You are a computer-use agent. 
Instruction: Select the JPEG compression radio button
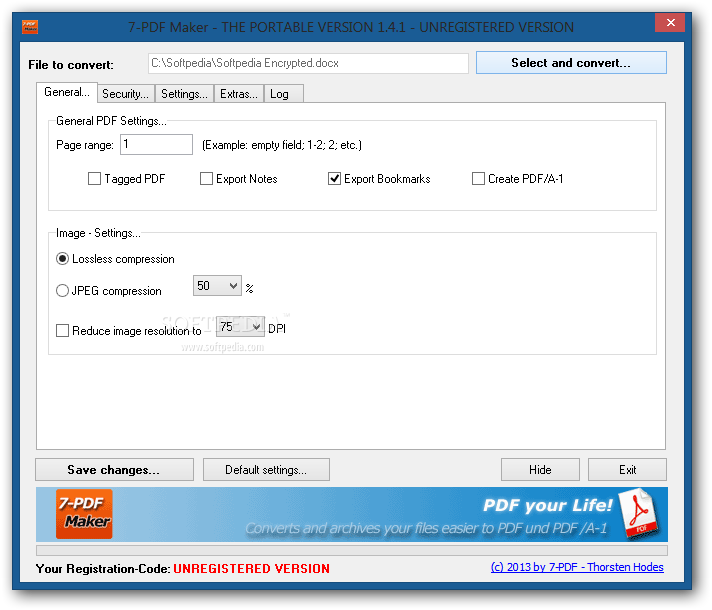[x=62, y=291]
